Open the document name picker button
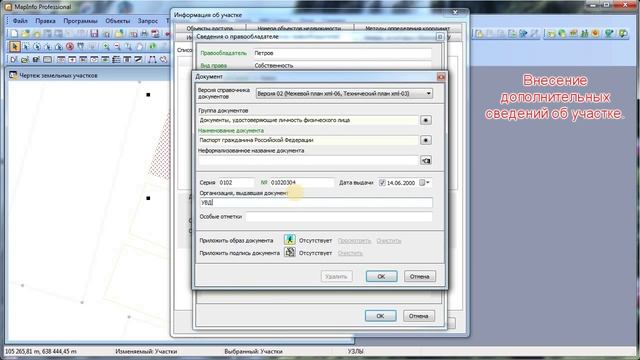Viewport: 640px width, 360px height. [x=426, y=140]
